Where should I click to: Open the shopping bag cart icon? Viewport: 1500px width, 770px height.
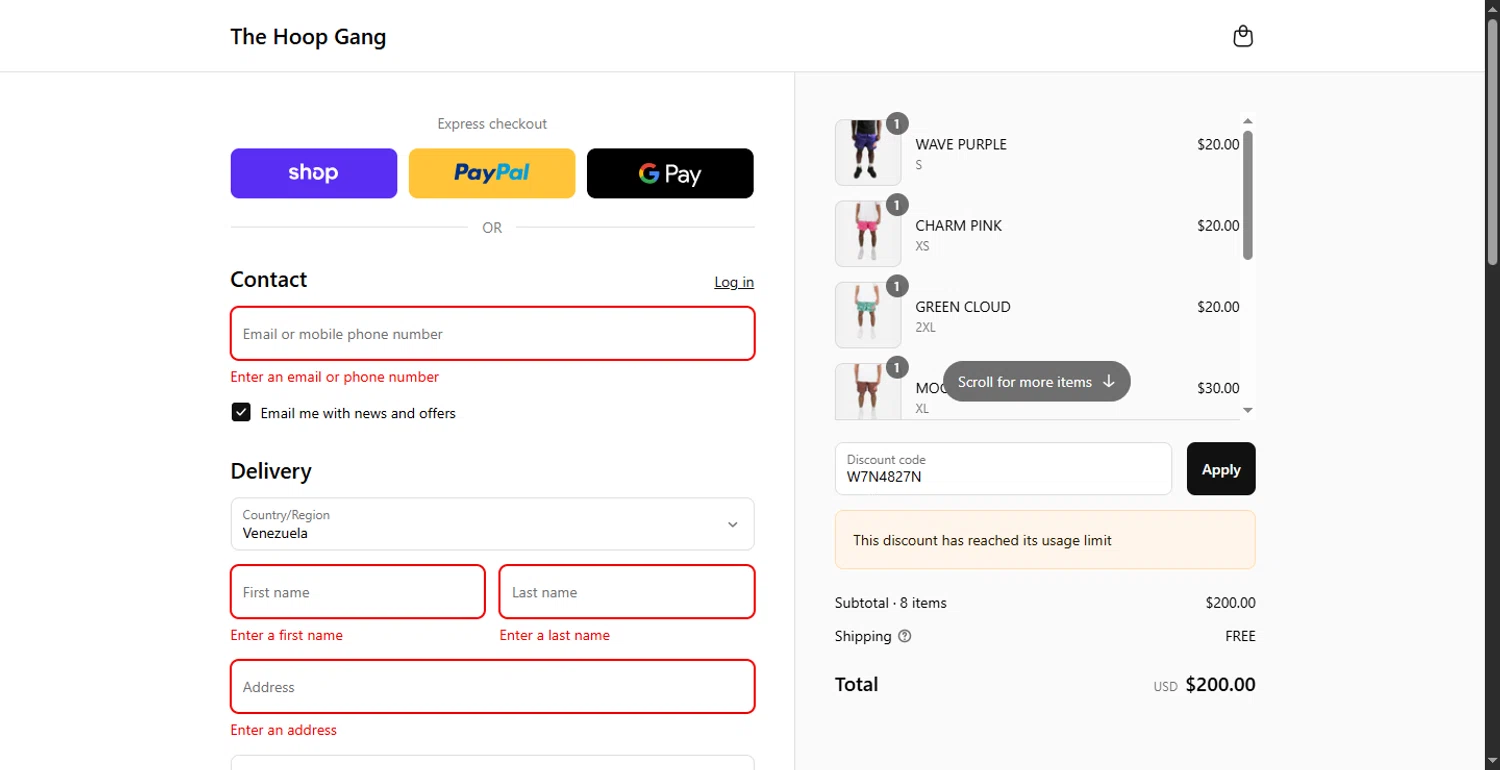(x=1243, y=36)
